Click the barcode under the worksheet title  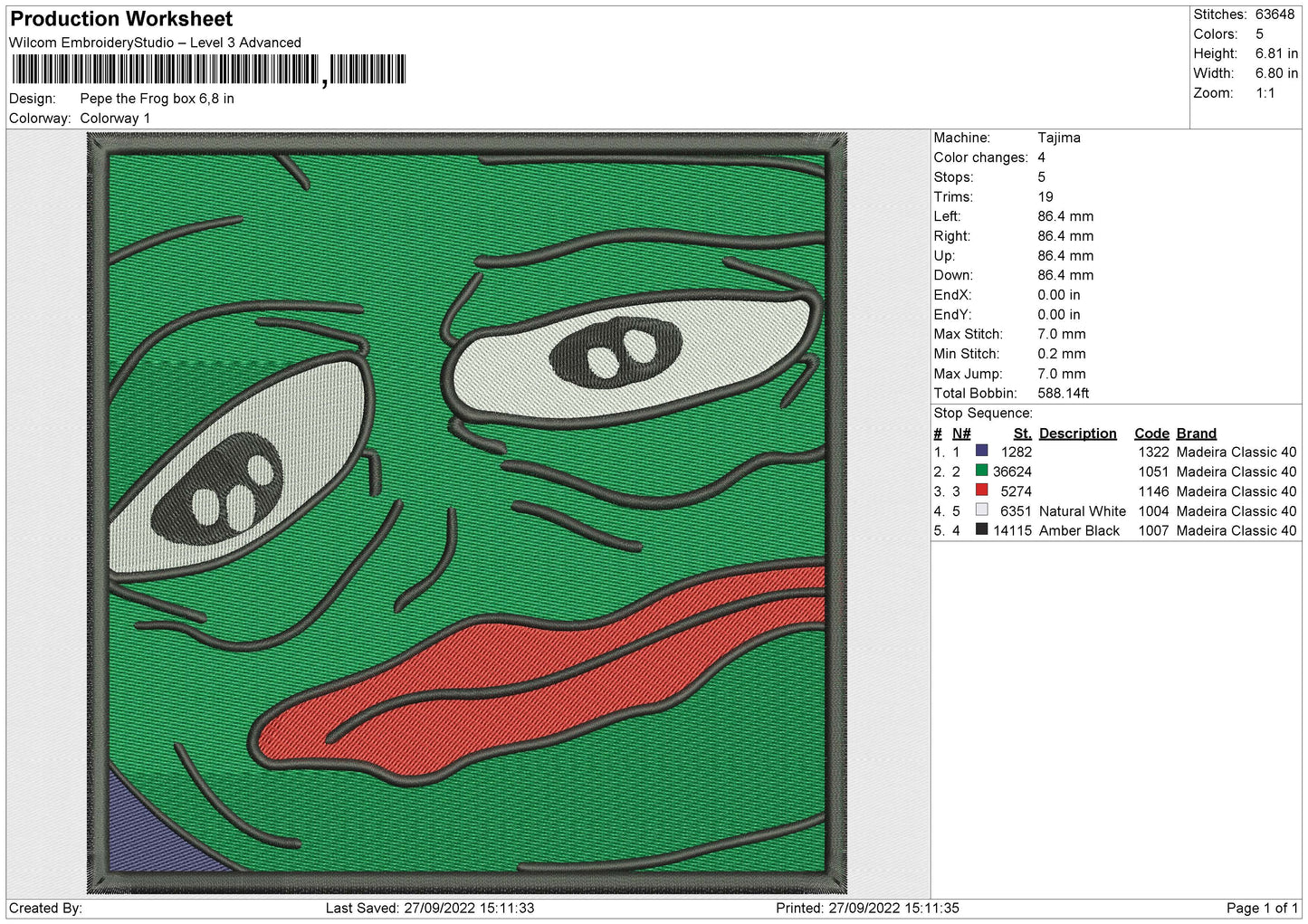tap(209, 70)
